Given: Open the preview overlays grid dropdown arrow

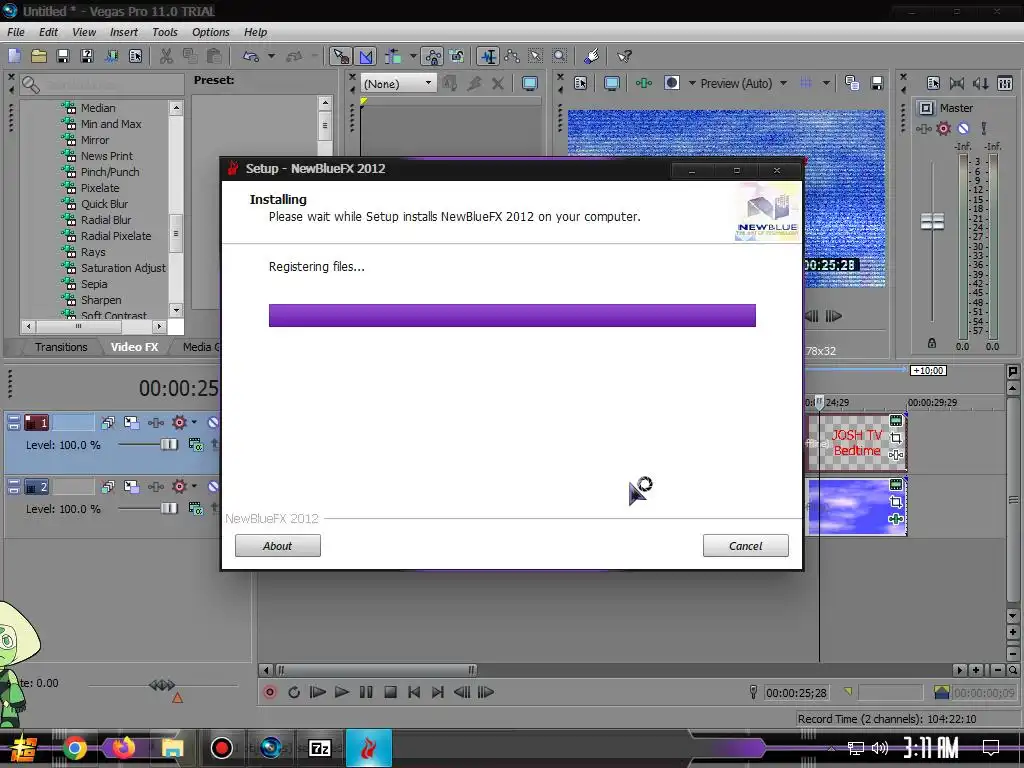Looking at the screenshot, I should point(826,83).
